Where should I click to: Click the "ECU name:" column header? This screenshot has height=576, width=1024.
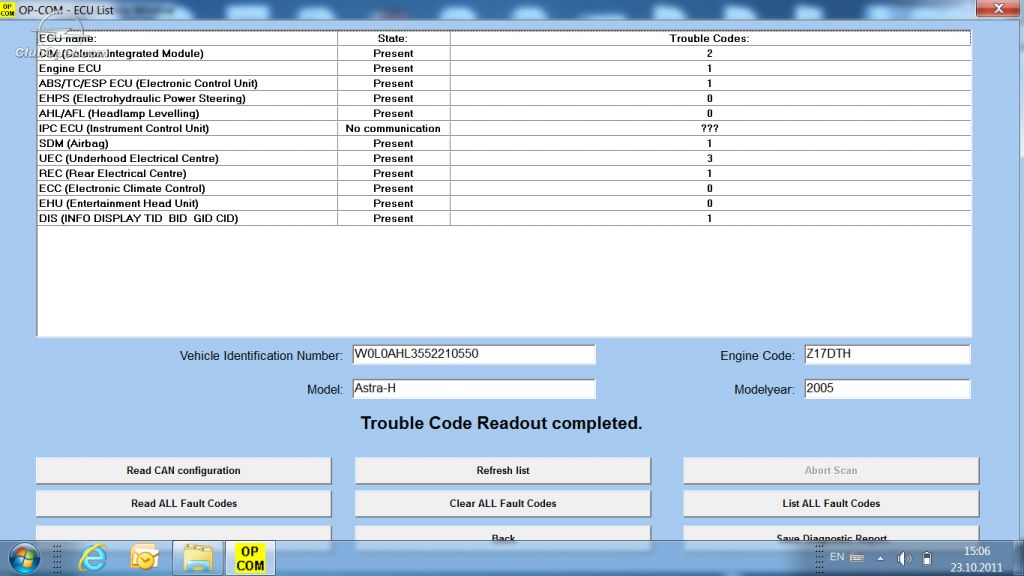coord(187,39)
